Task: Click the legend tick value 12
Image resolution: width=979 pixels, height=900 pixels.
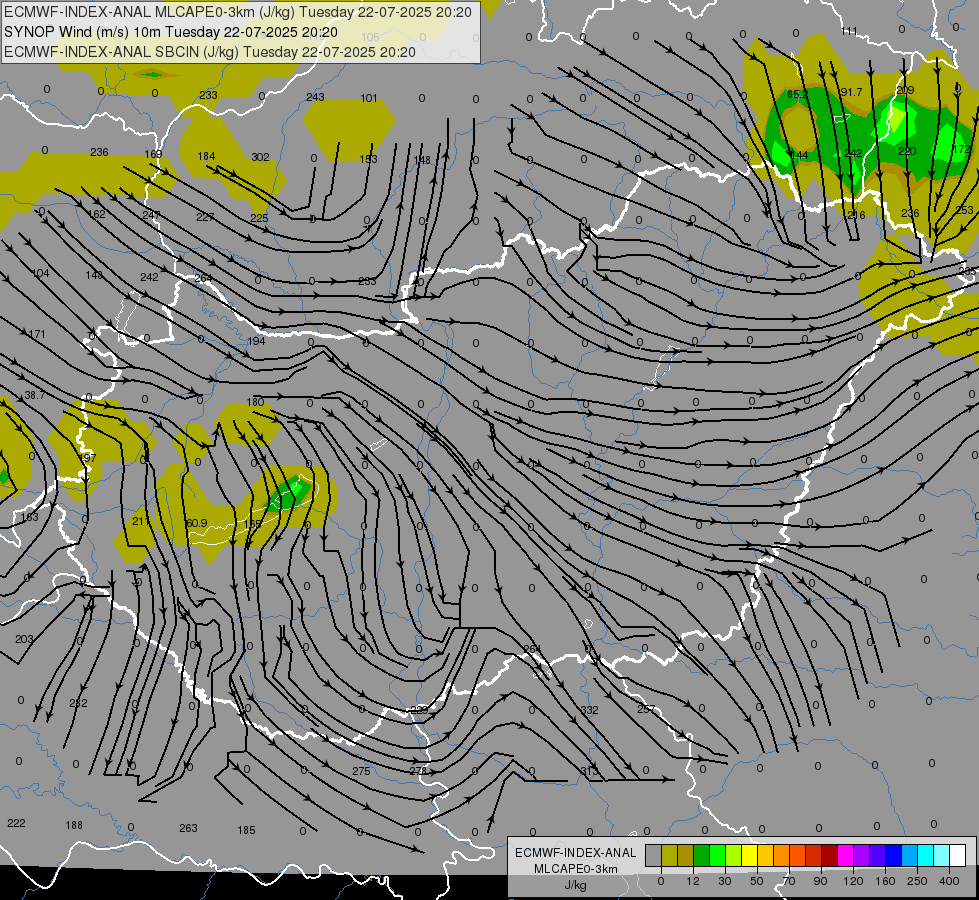Action: (692, 881)
